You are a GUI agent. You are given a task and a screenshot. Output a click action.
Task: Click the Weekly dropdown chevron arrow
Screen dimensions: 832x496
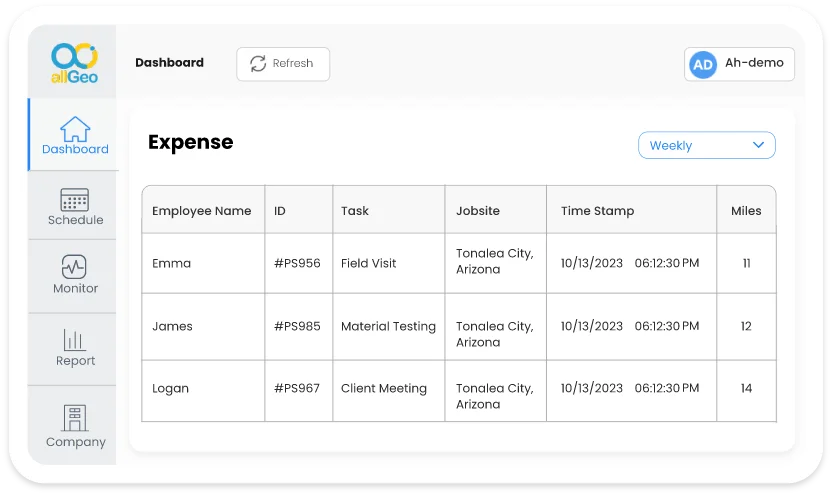758,145
